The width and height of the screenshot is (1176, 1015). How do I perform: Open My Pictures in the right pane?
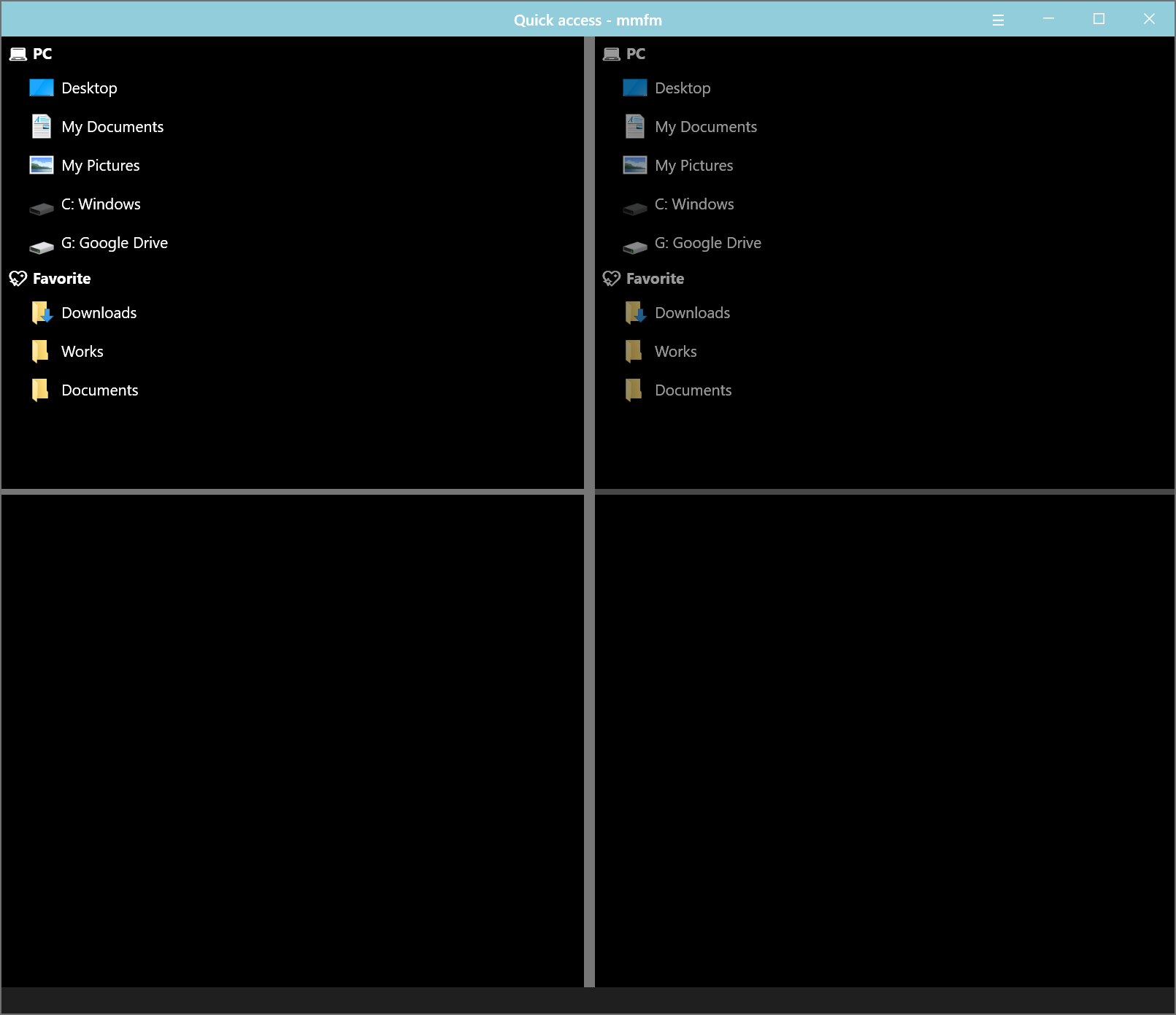[693, 166]
